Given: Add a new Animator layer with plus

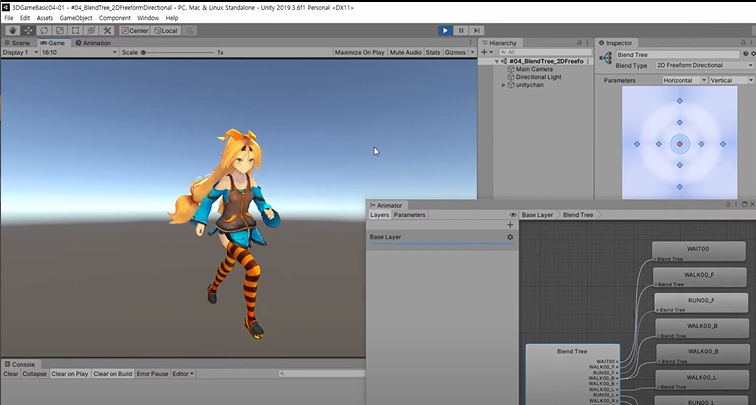Looking at the screenshot, I should (510, 225).
